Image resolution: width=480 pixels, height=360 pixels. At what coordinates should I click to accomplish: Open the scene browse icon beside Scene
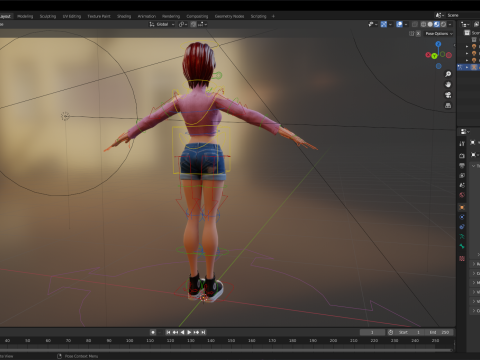[x=439, y=15]
